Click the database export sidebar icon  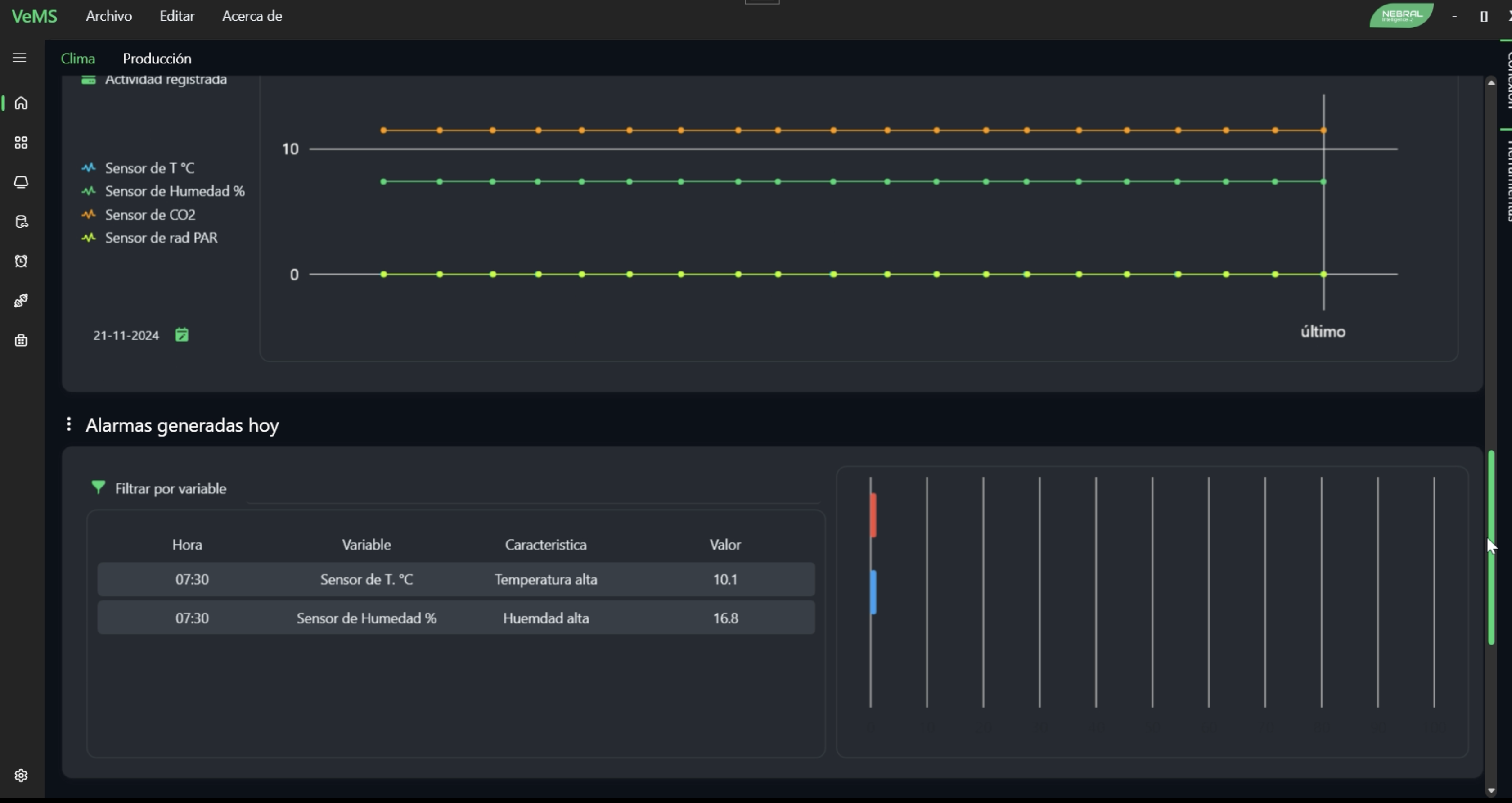21,222
